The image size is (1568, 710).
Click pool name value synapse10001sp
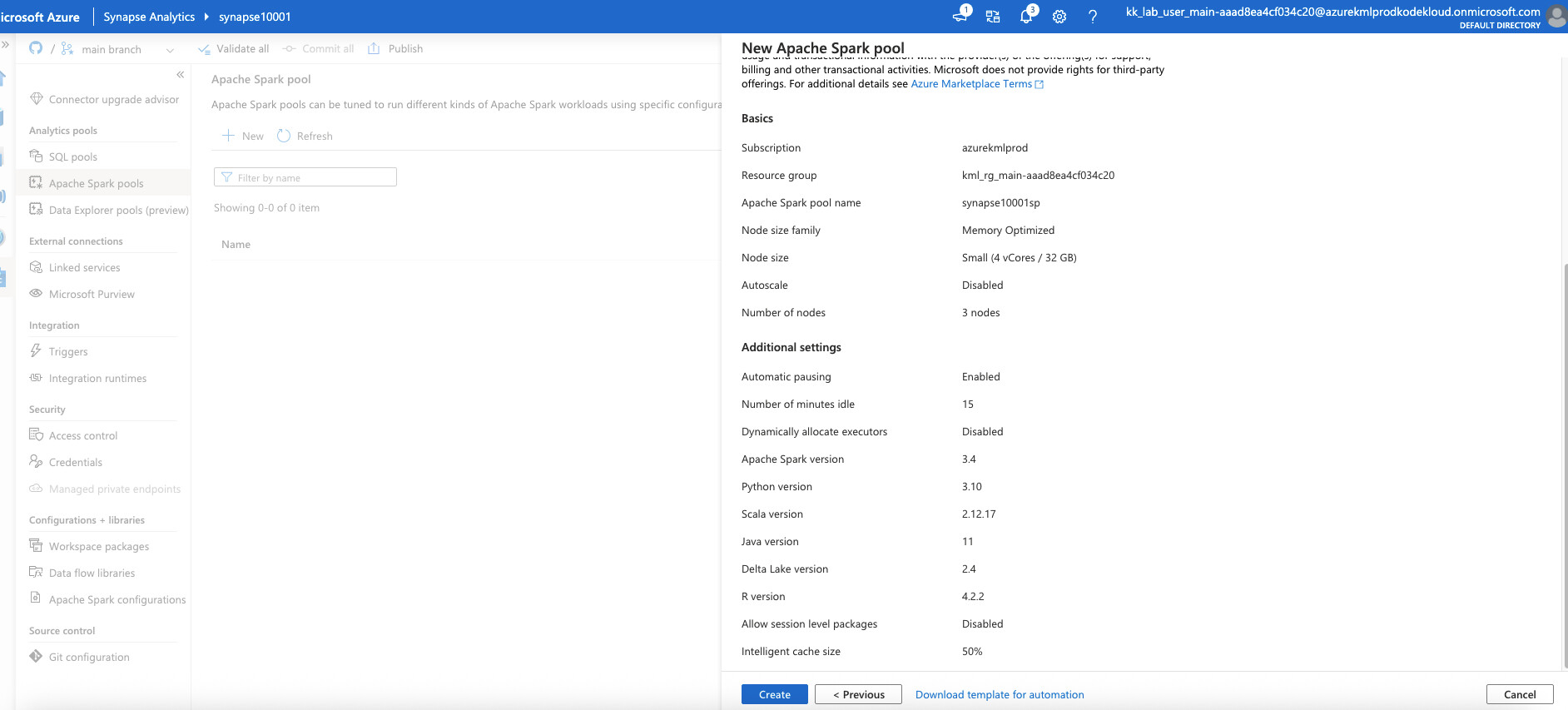[1001, 203]
